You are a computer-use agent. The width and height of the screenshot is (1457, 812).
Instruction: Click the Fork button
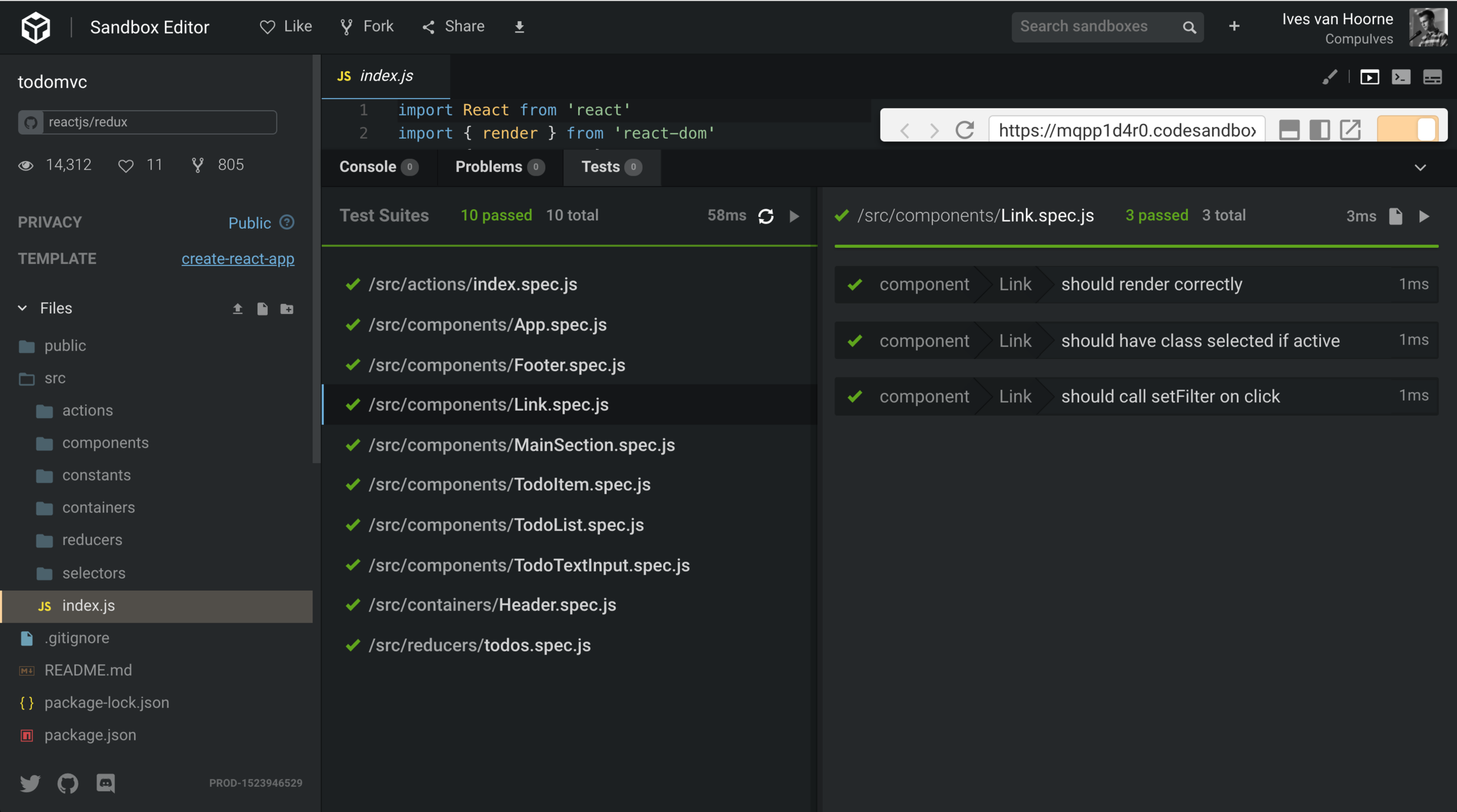[367, 27]
